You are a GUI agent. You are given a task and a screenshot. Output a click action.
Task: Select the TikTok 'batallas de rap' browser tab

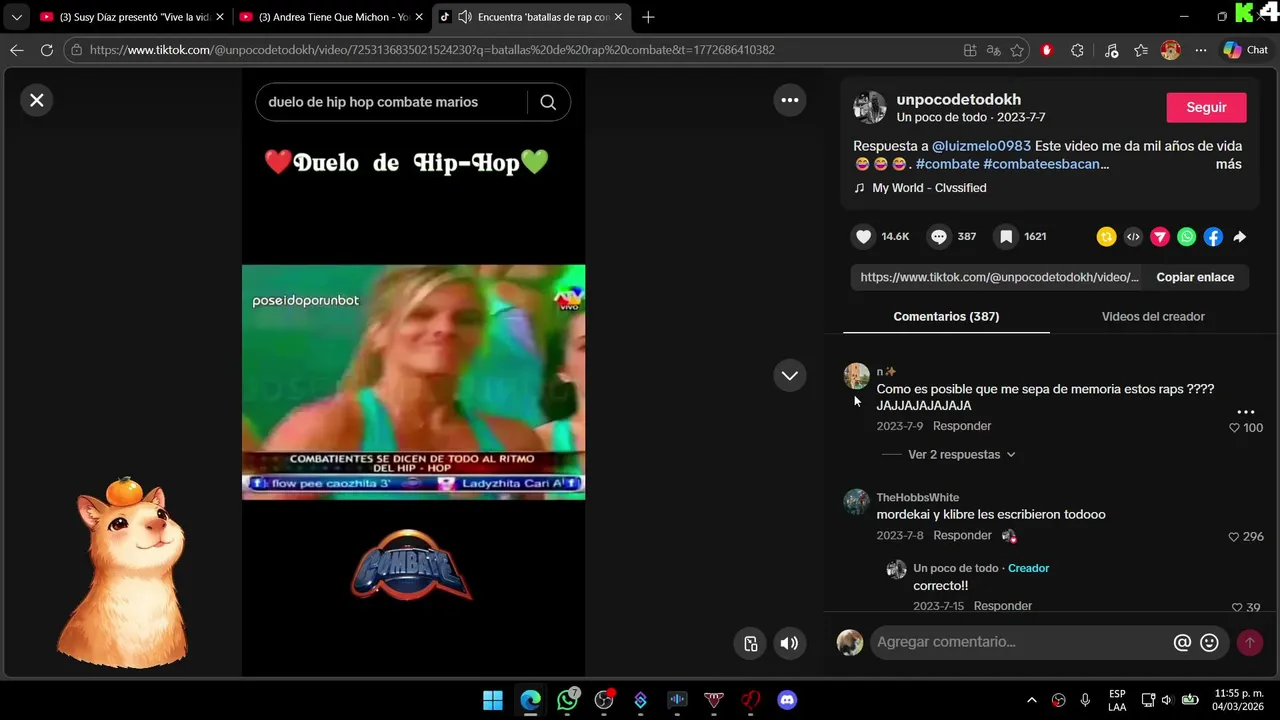(x=531, y=17)
